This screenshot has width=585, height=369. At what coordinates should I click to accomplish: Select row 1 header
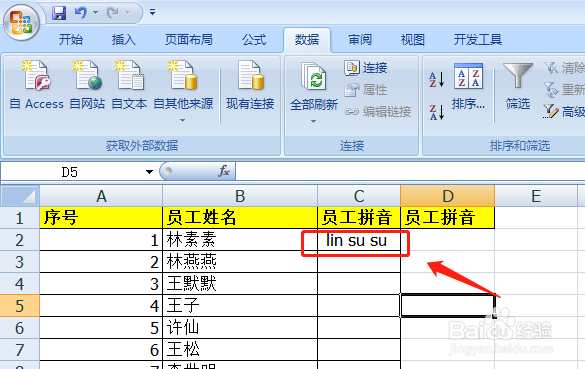pyautogui.click(x=20, y=218)
